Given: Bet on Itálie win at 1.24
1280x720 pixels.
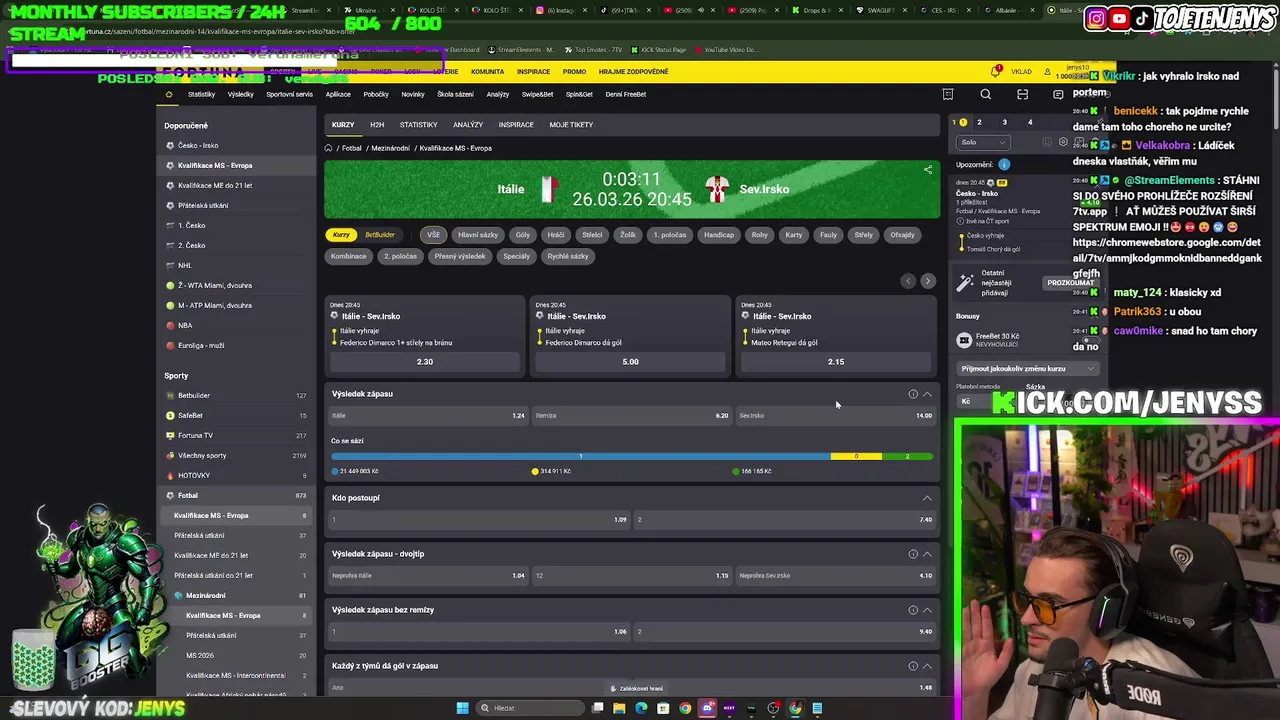Looking at the screenshot, I should click(x=428, y=415).
